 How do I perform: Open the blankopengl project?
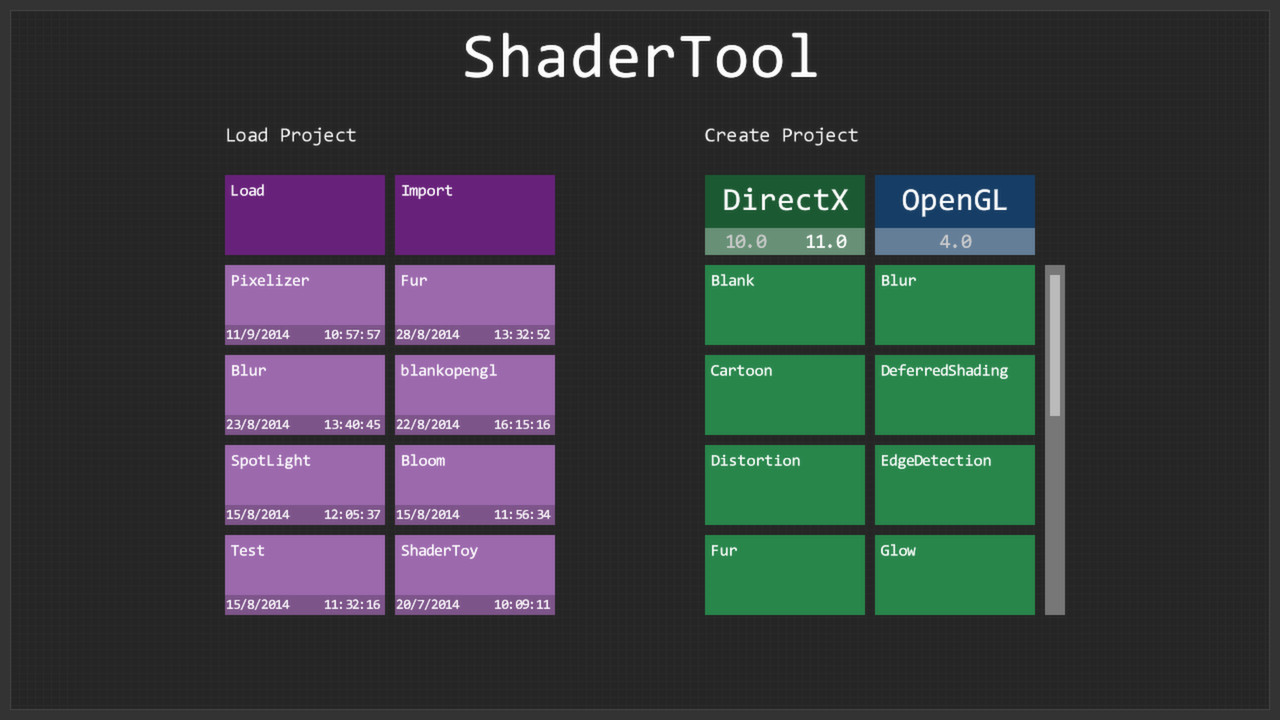point(474,390)
